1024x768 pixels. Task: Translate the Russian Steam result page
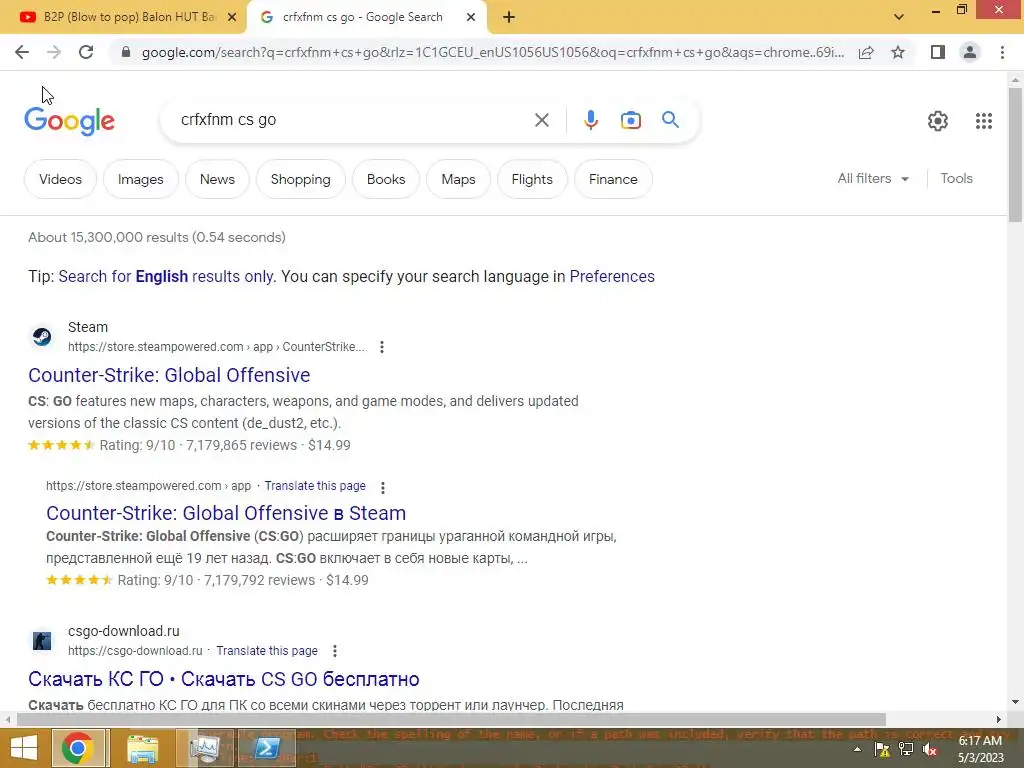315,486
